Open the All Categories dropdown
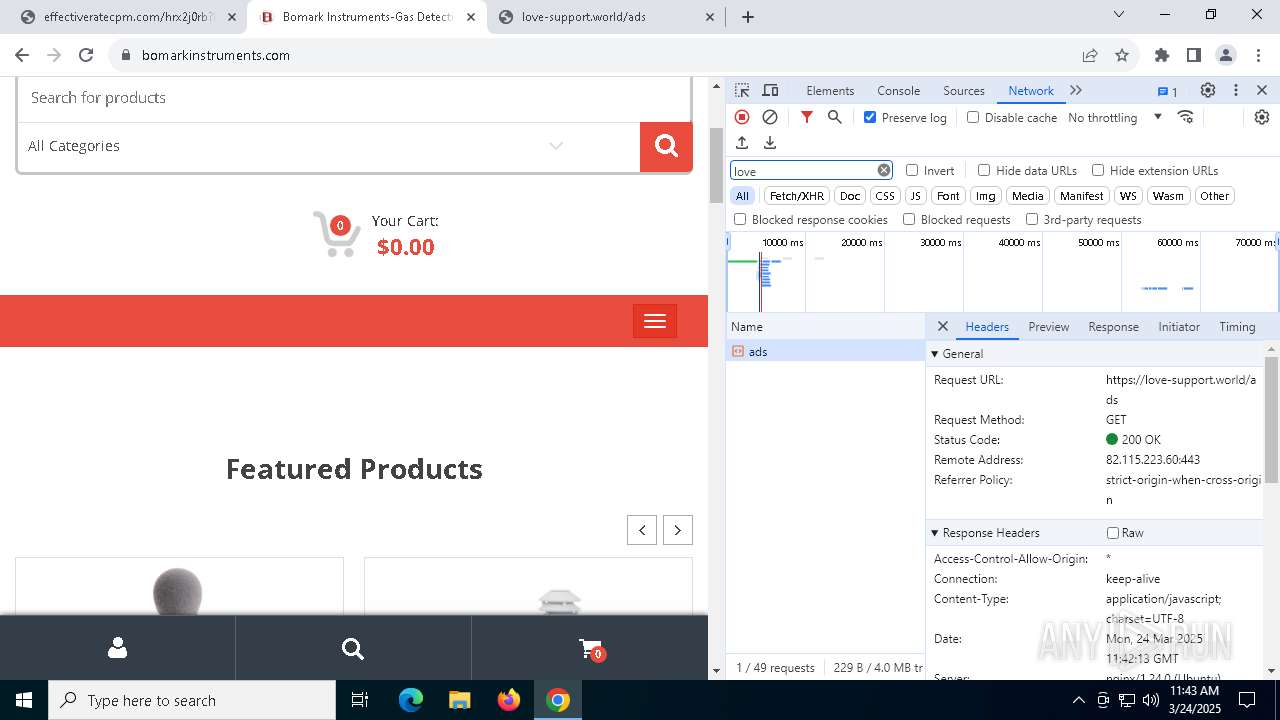 [x=328, y=146]
